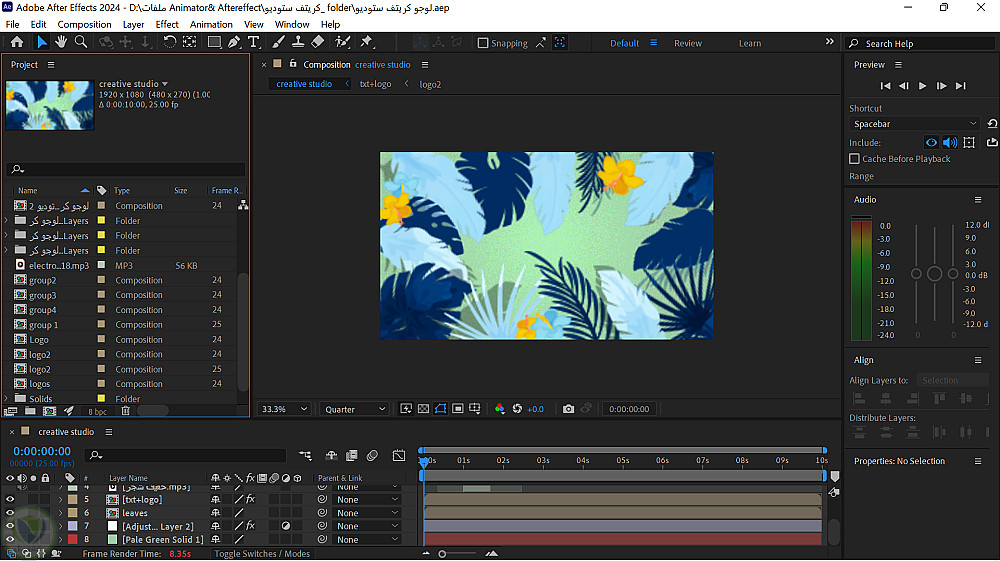This screenshot has width=1000, height=561.
Task: Choose the Pen tool
Action: tap(234, 42)
